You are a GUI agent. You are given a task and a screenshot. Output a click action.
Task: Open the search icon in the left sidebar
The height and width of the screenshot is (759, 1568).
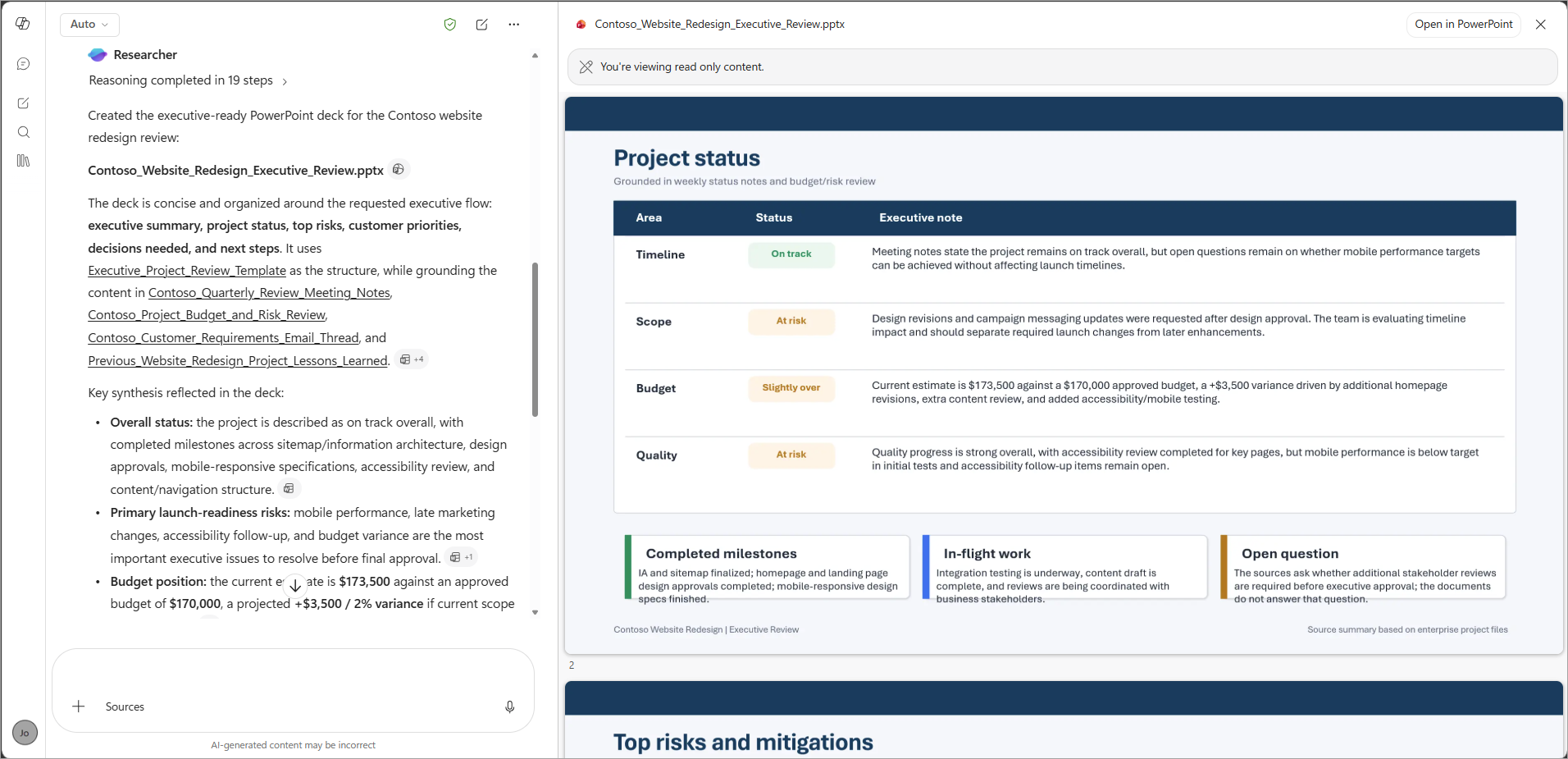(23, 132)
